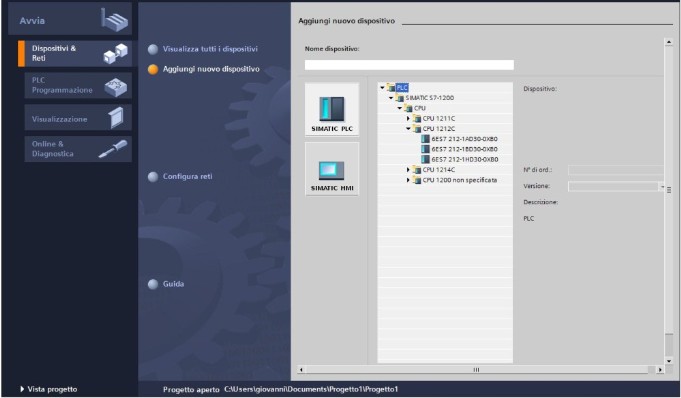The image size is (681, 398).
Task: Open PLC Programmazione section
Action: (x=78, y=85)
